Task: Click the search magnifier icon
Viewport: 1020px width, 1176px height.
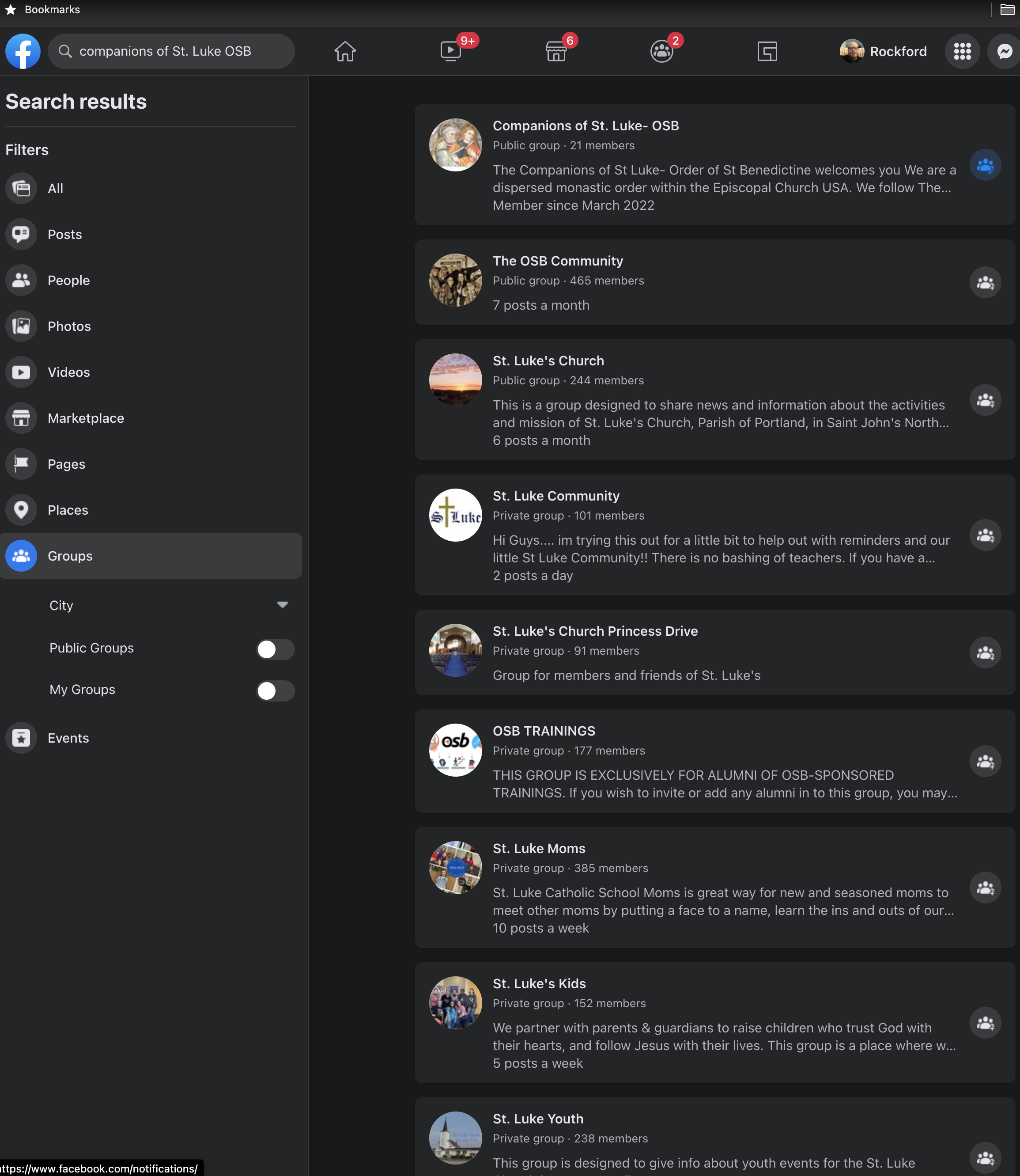Action: [x=65, y=51]
